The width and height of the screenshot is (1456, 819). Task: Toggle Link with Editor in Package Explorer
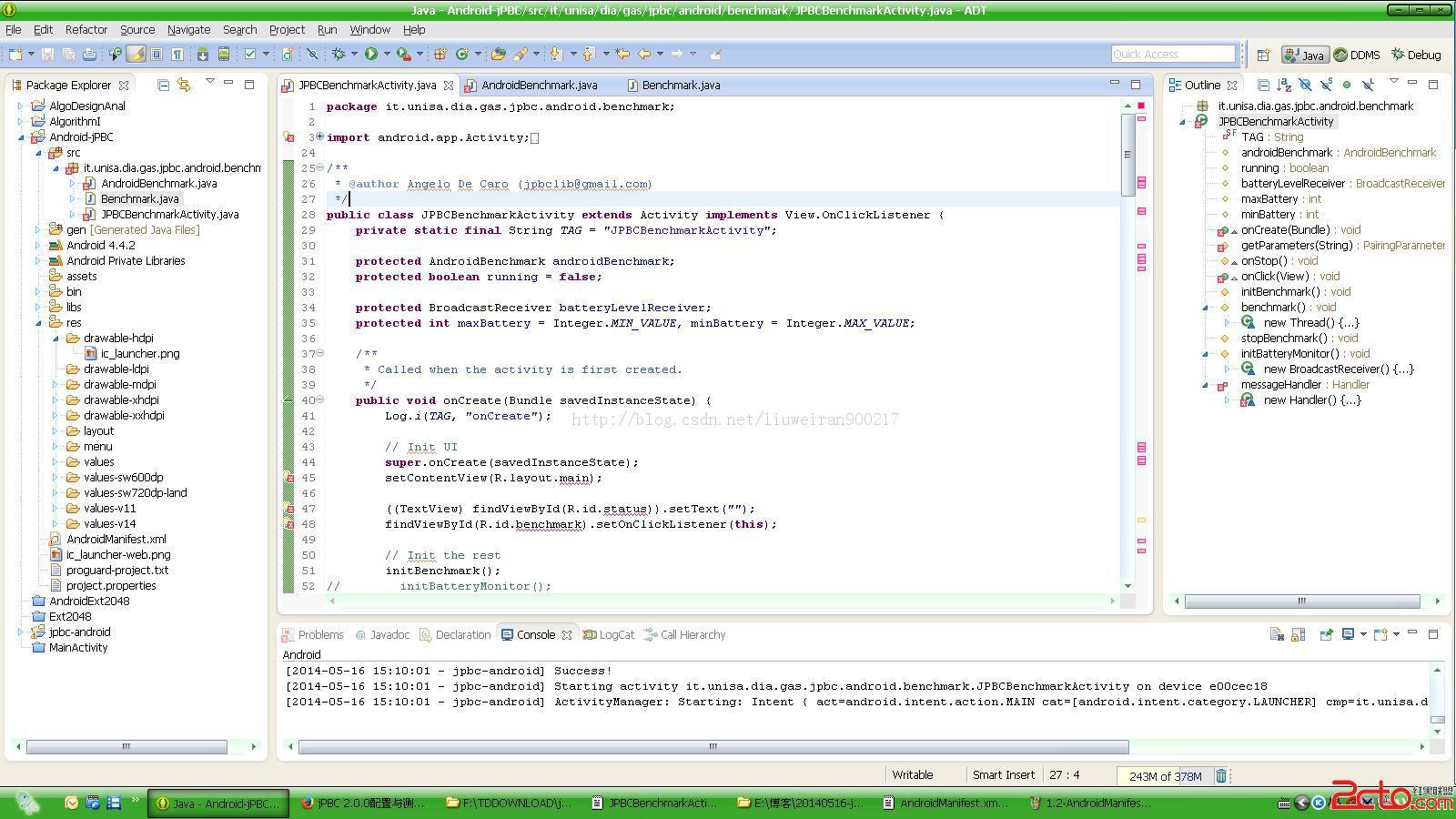point(184,85)
